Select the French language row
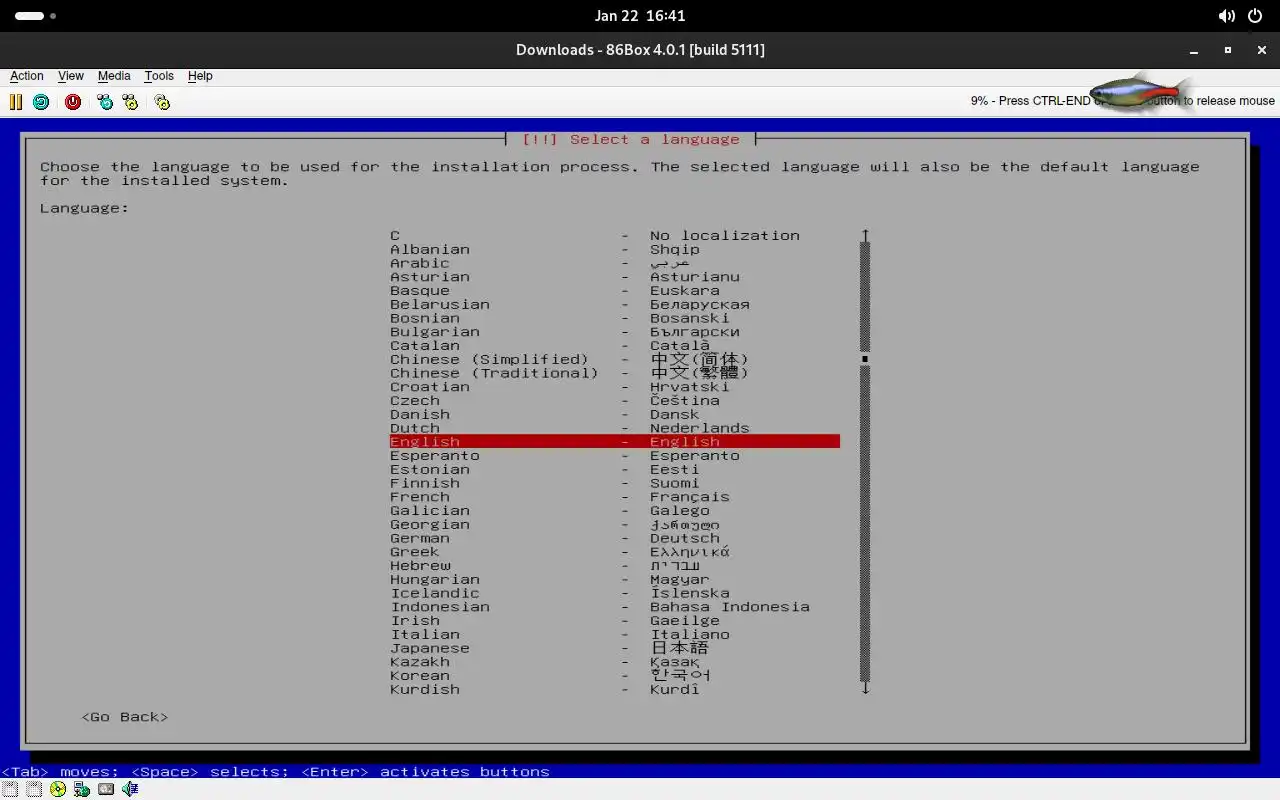The height and width of the screenshot is (800, 1280). pyautogui.click(x=615, y=497)
